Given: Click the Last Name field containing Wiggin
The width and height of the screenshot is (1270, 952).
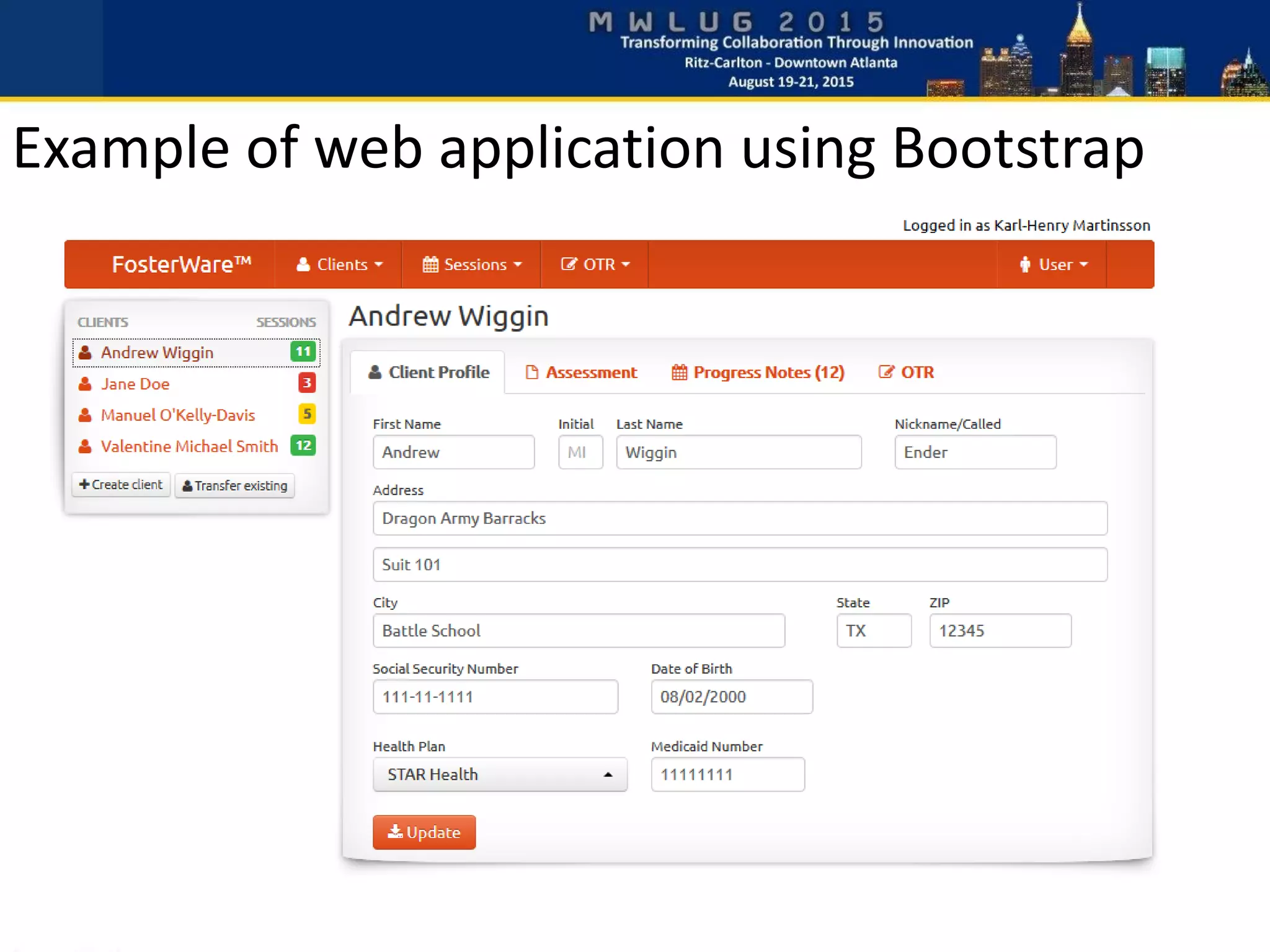Looking at the screenshot, I should pos(739,452).
